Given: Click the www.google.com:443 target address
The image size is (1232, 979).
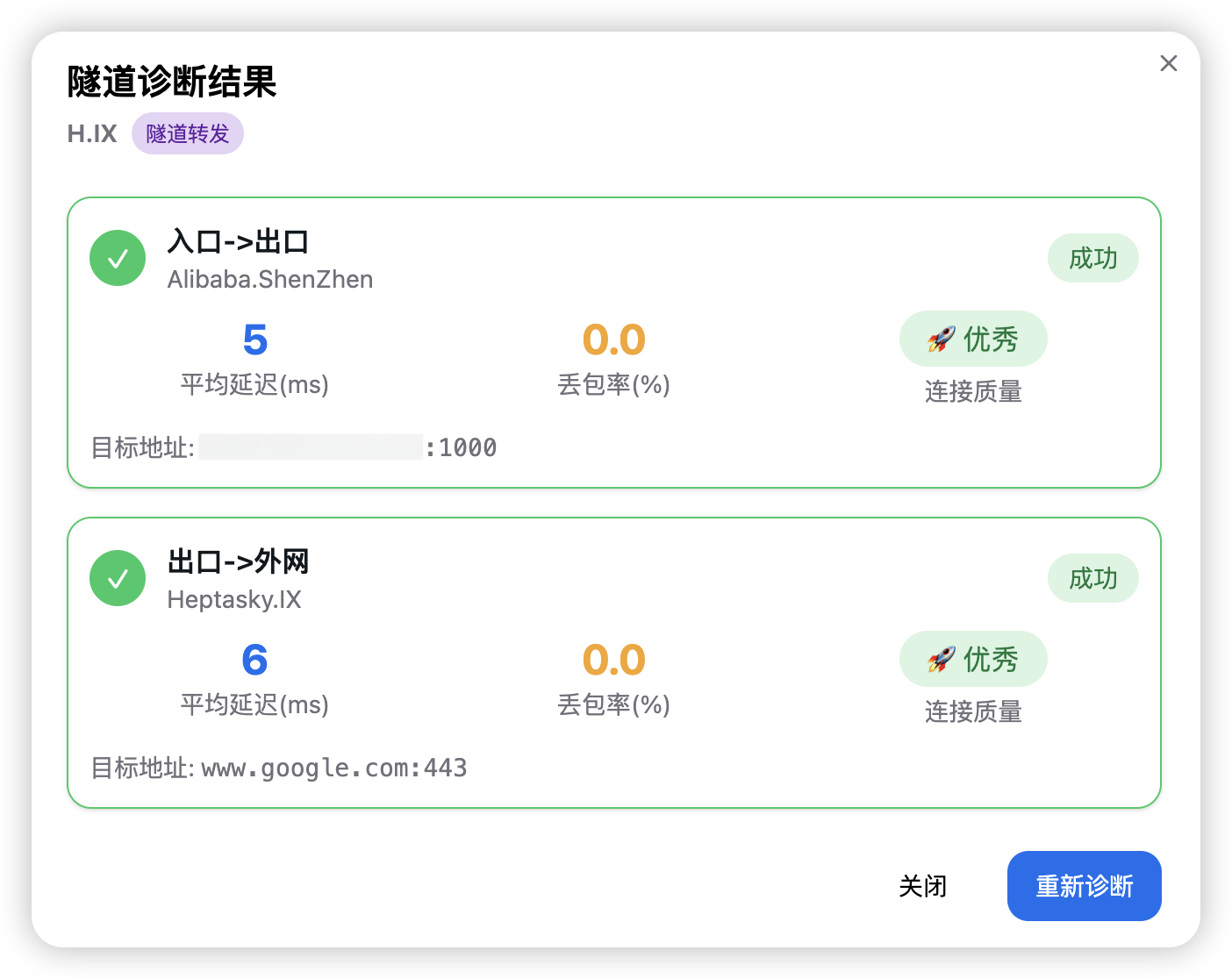Looking at the screenshot, I should 334,768.
